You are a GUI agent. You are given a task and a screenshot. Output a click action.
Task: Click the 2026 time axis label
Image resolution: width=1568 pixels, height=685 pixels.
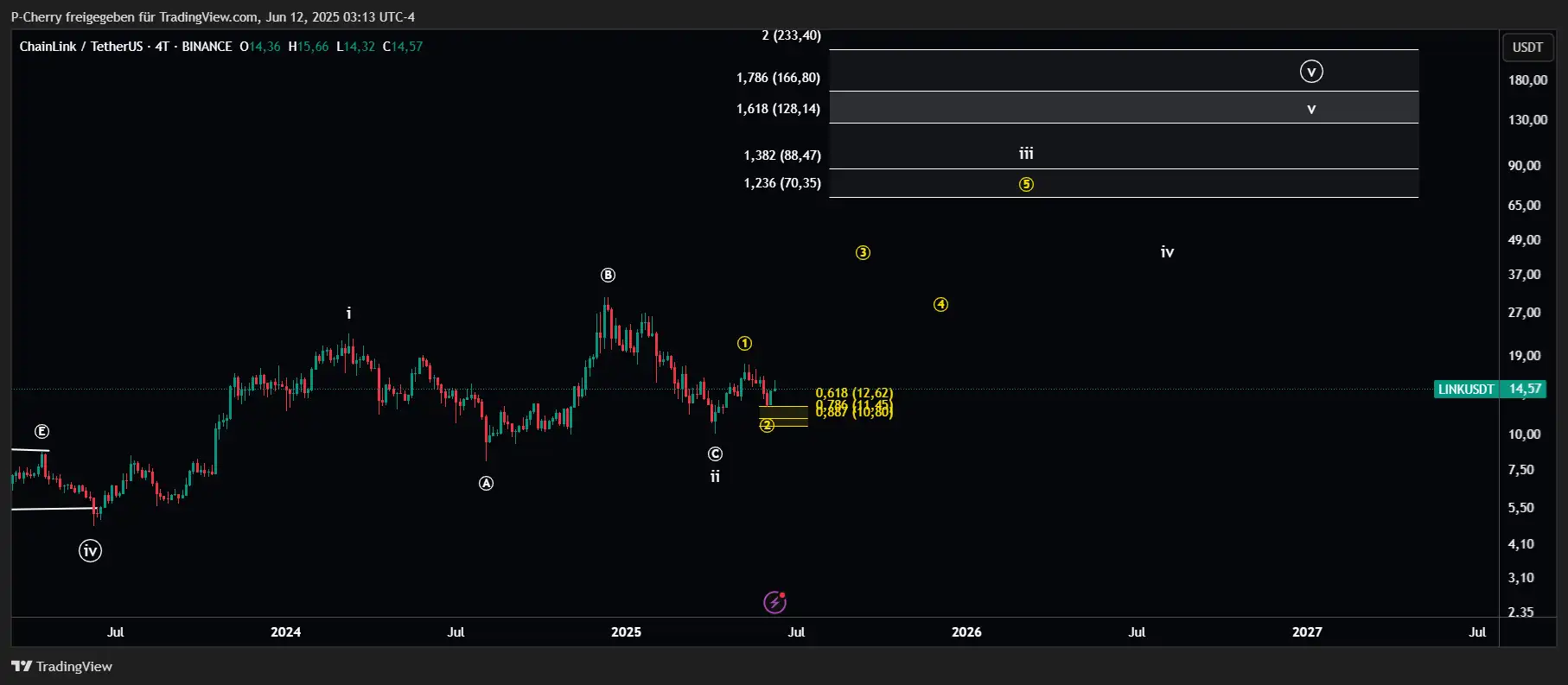coord(966,632)
